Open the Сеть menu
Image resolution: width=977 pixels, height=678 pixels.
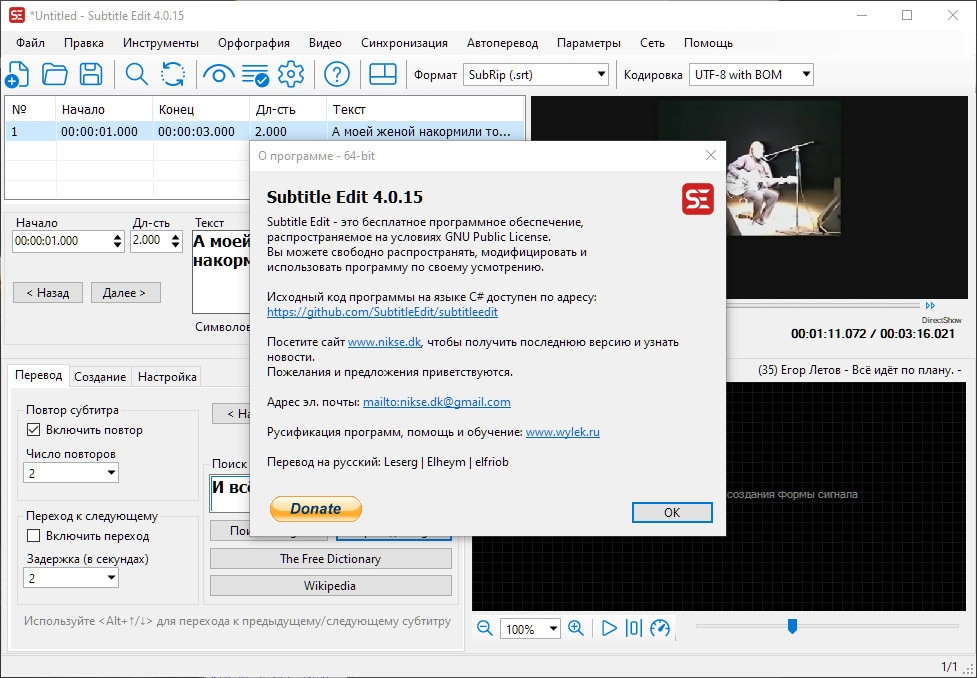tap(652, 43)
